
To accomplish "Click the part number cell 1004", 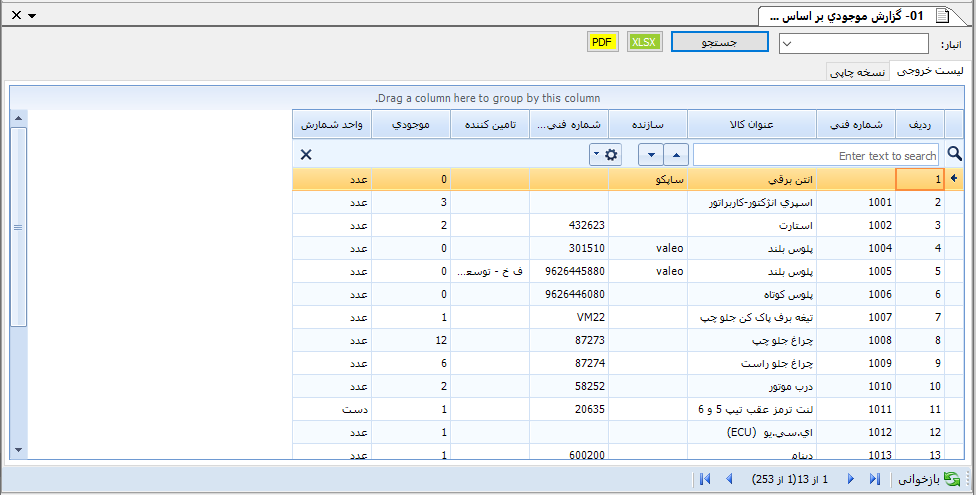I will coord(856,248).
